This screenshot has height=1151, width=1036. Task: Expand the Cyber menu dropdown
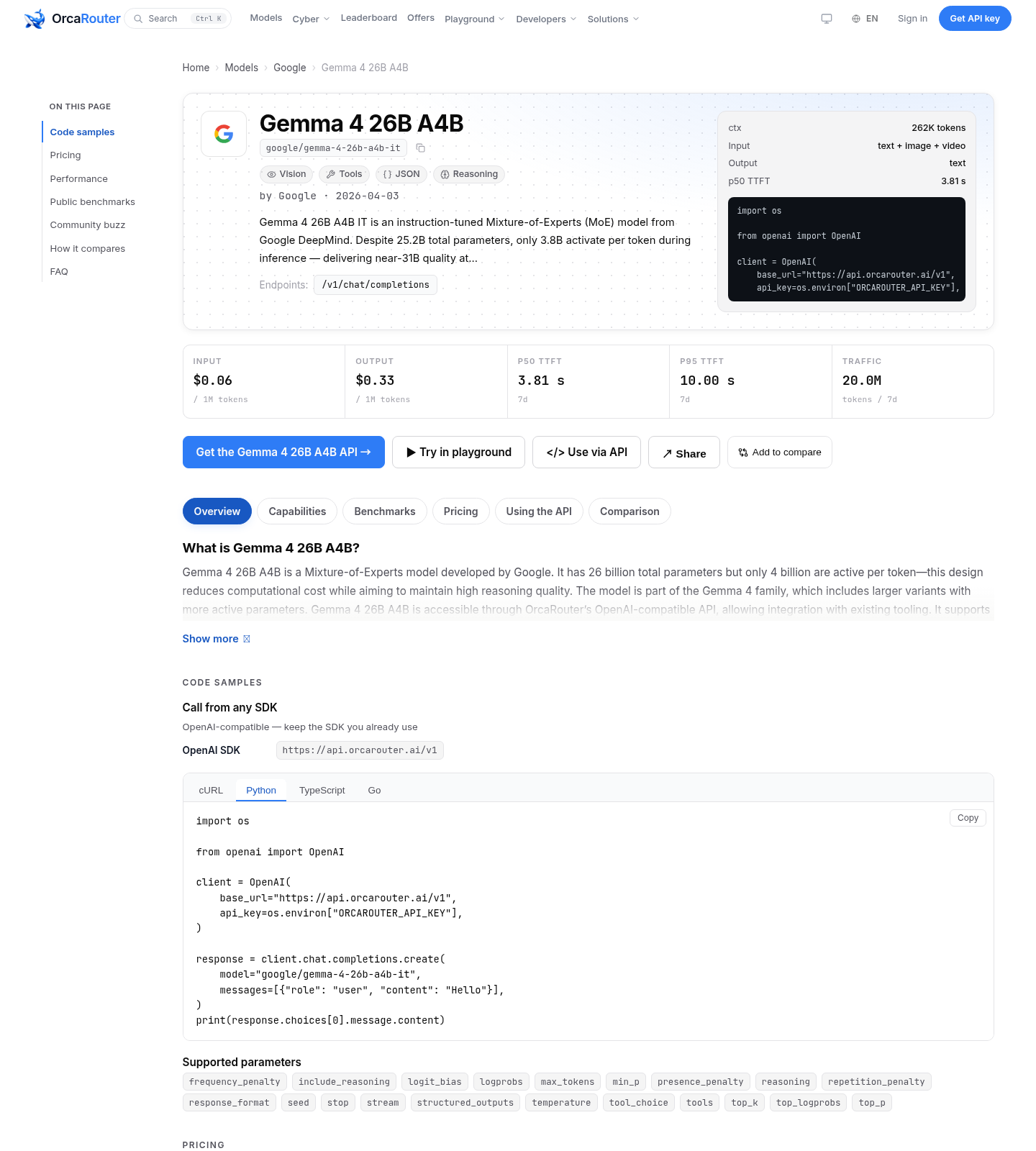(311, 19)
